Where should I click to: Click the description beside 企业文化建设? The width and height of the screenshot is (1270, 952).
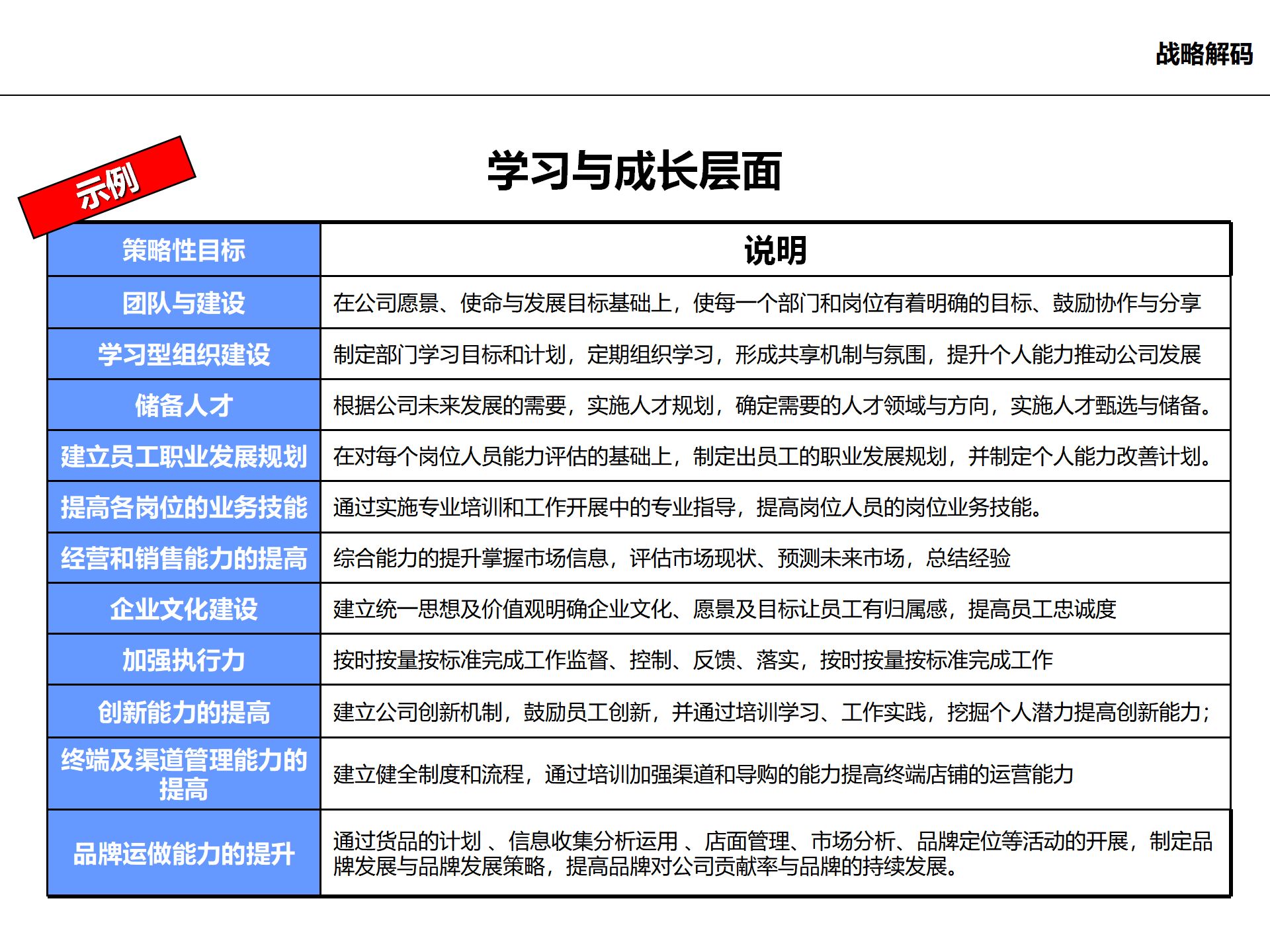click(724, 609)
